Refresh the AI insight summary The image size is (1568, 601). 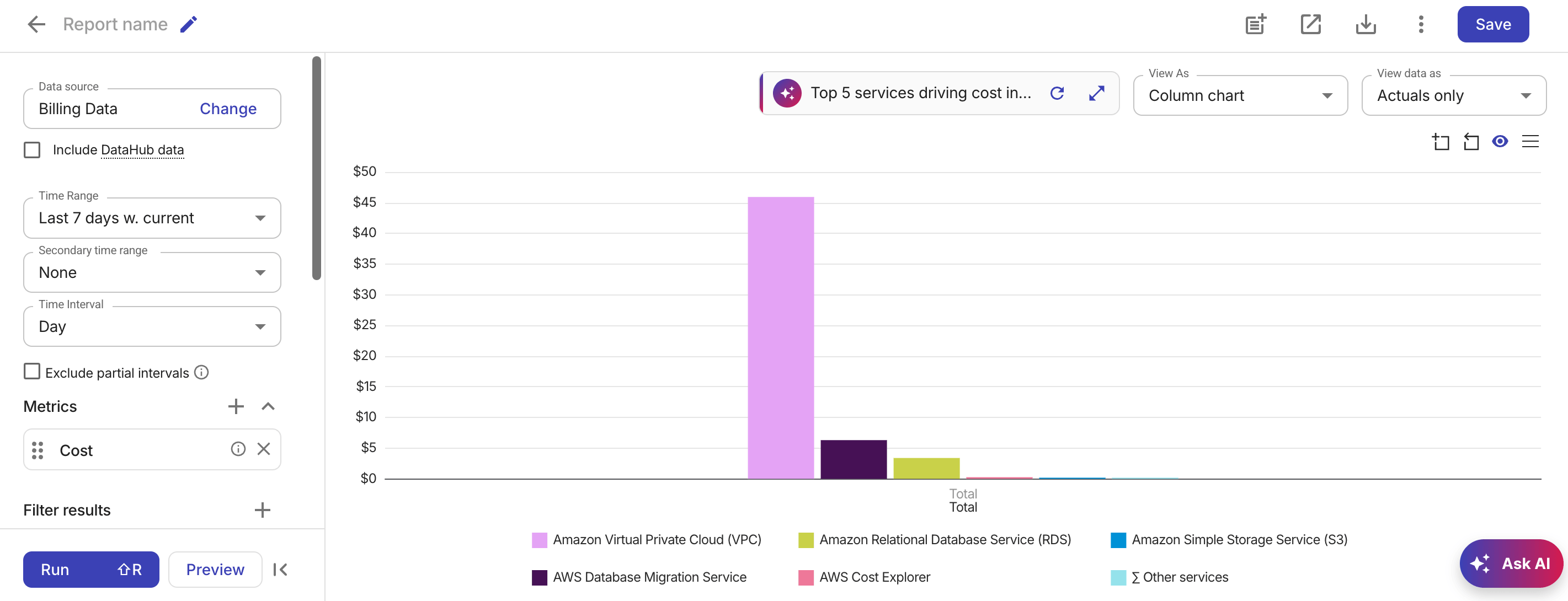[1057, 93]
